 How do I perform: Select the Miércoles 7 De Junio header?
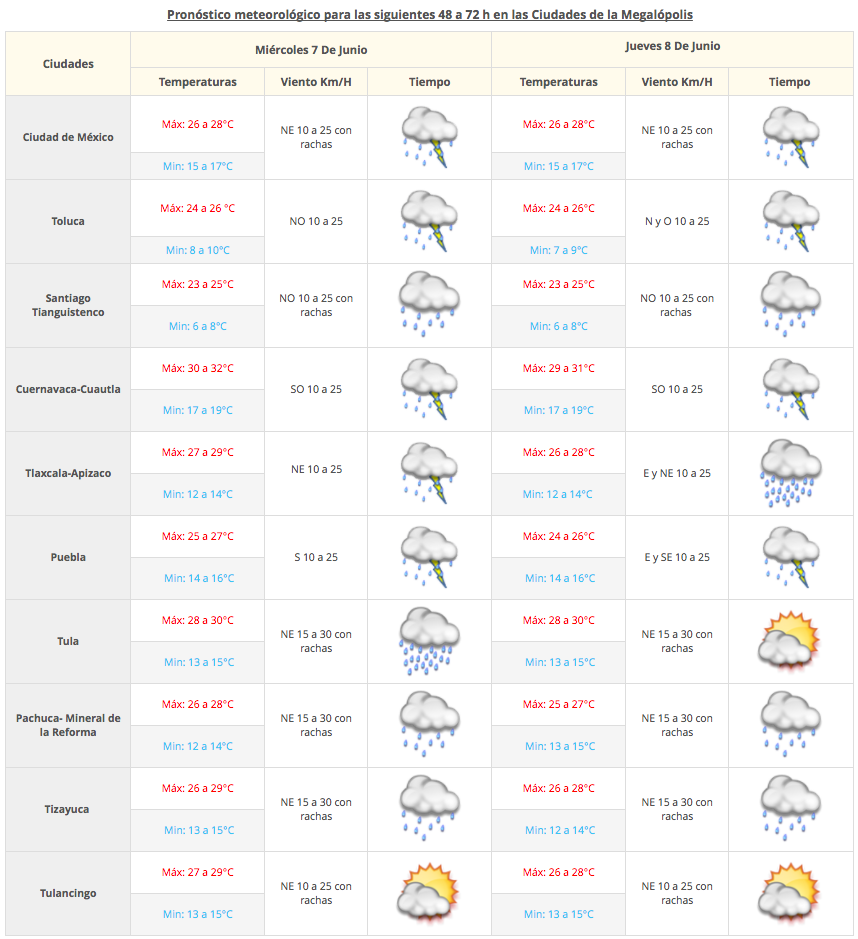click(x=310, y=47)
